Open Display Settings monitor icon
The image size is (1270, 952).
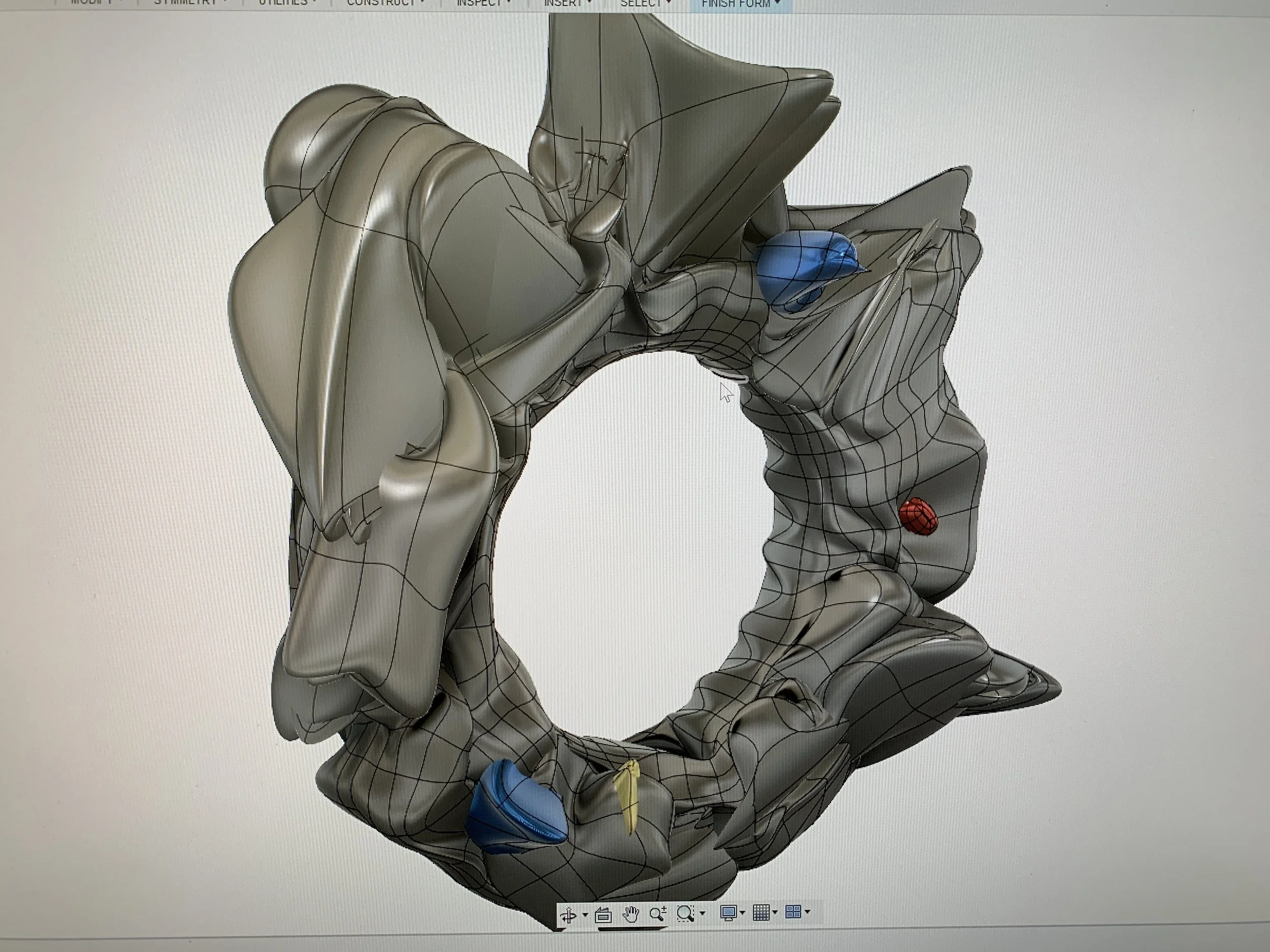[728, 912]
